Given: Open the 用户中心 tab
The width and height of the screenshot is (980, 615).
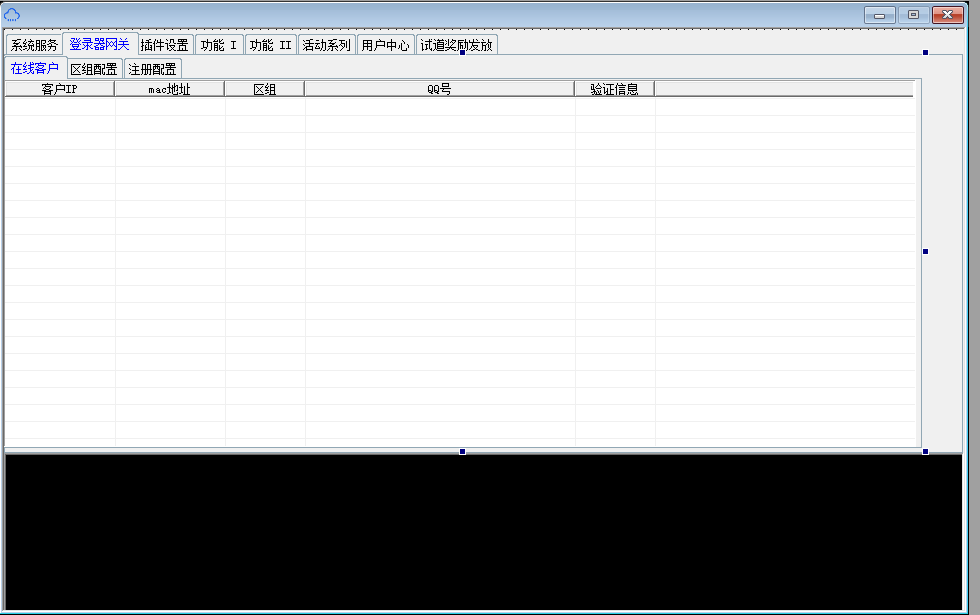Looking at the screenshot, I should point(385,45).
